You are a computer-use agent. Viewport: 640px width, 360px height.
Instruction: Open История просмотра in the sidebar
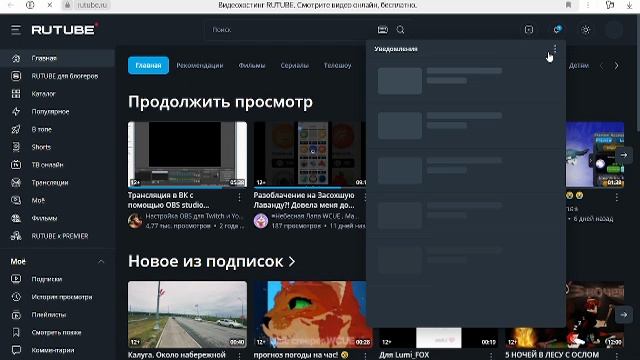(57, 297)
